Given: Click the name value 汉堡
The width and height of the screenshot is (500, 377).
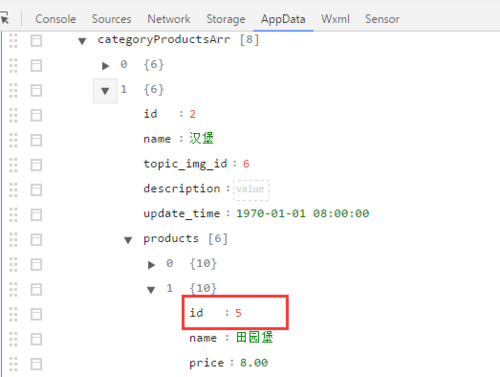Looking at the screenshot, I should [x=201, y=138].
